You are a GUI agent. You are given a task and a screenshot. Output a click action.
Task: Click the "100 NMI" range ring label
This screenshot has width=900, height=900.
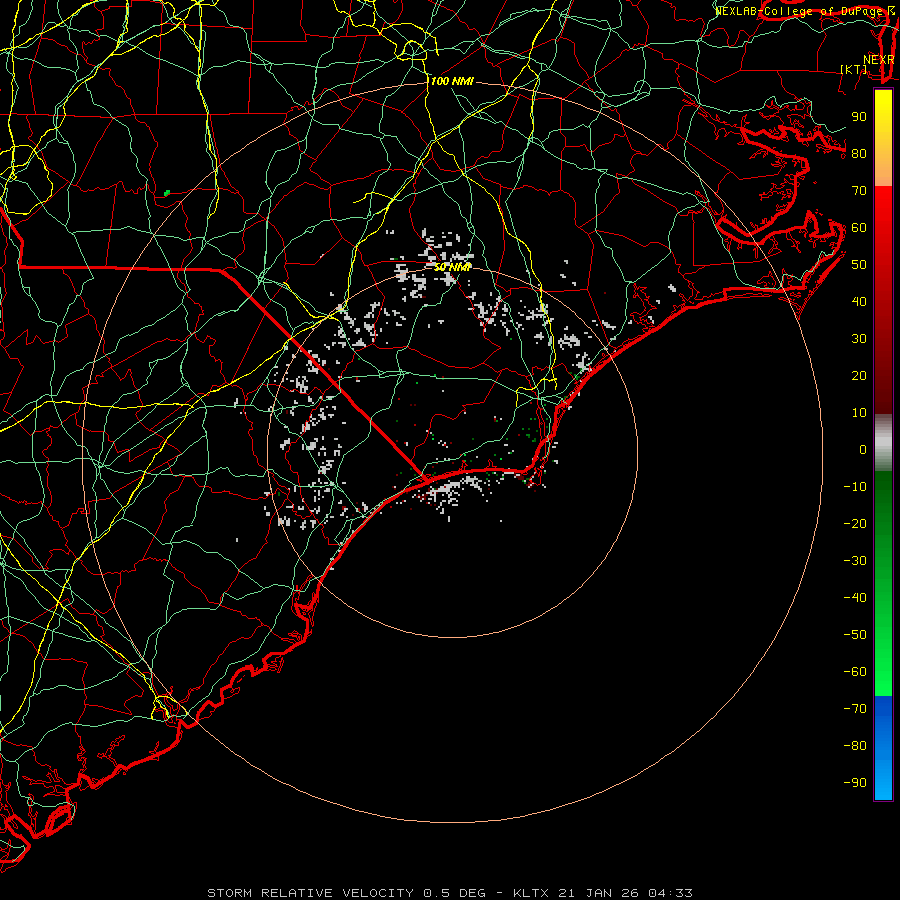click(452, 82)
